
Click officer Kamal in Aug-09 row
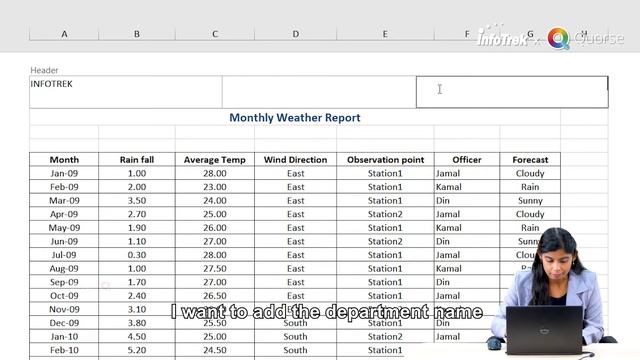(467, 269)
